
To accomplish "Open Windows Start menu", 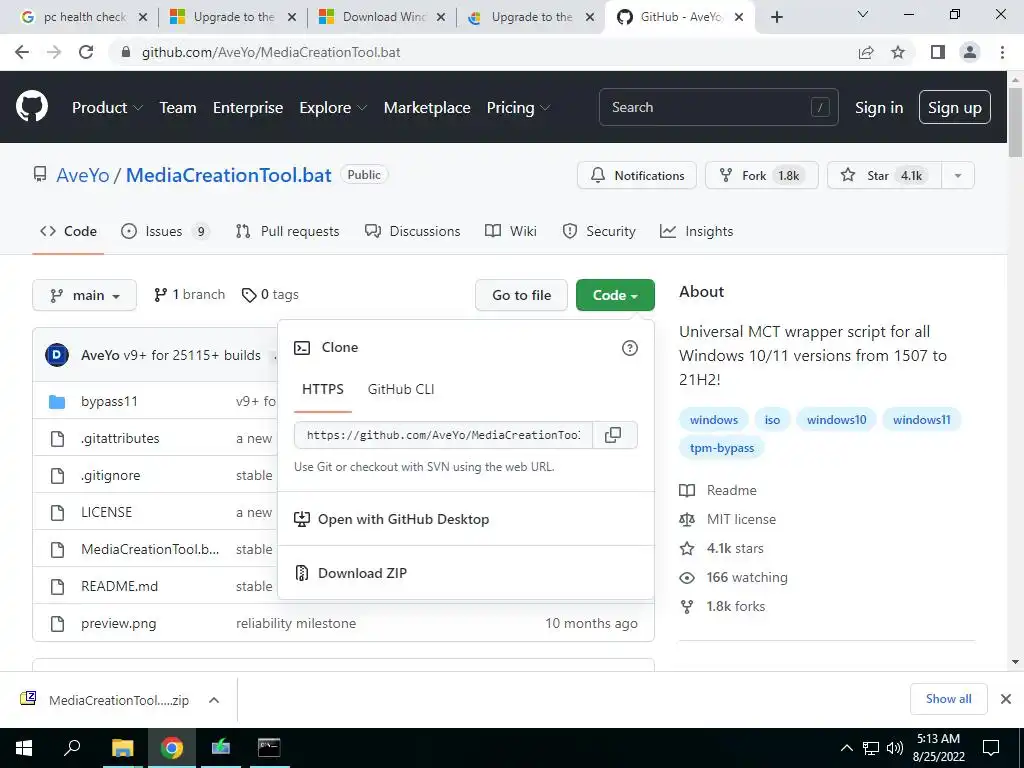I will click(24, 748).
